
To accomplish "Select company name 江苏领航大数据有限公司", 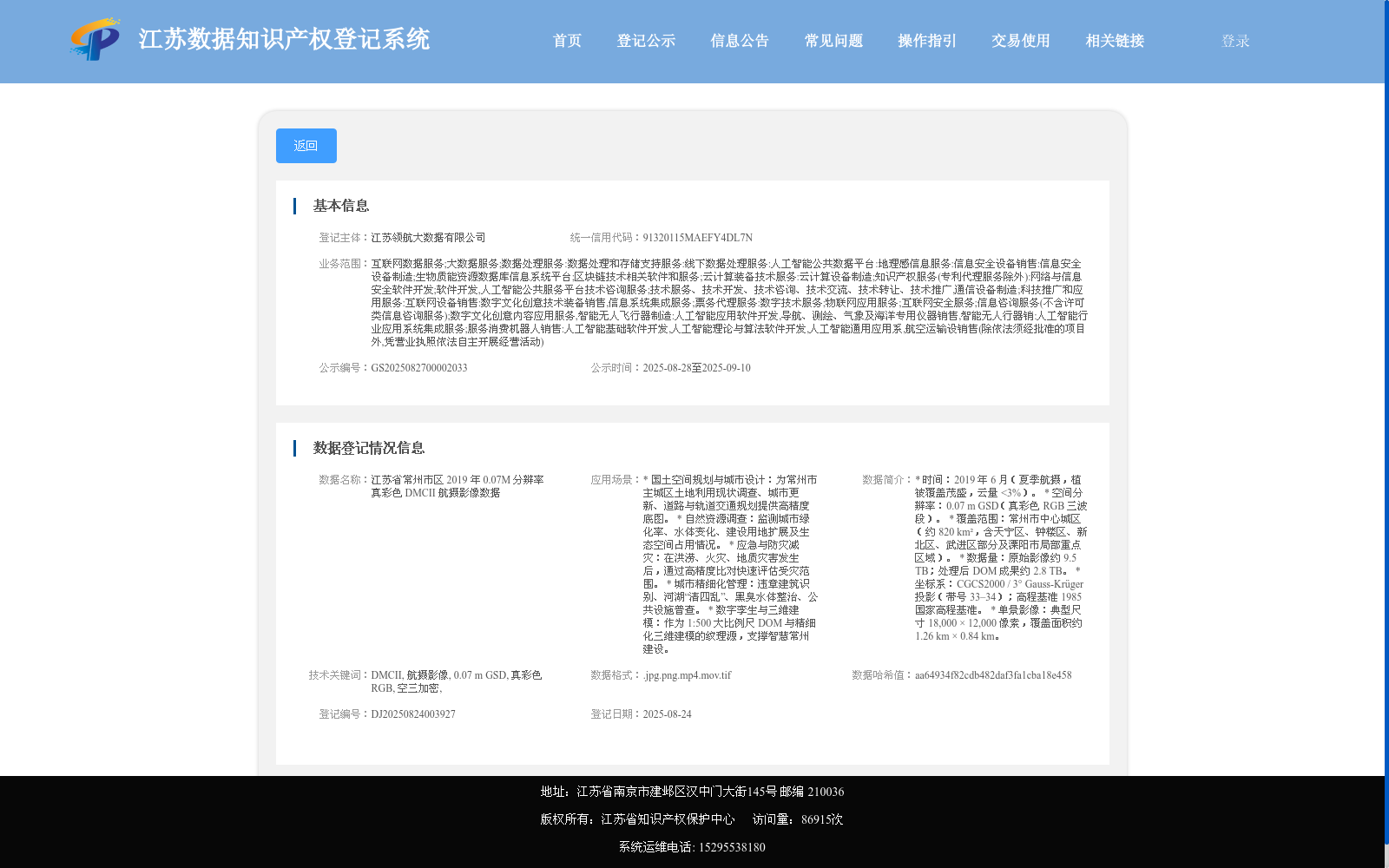I will click(x=428, y=238).
